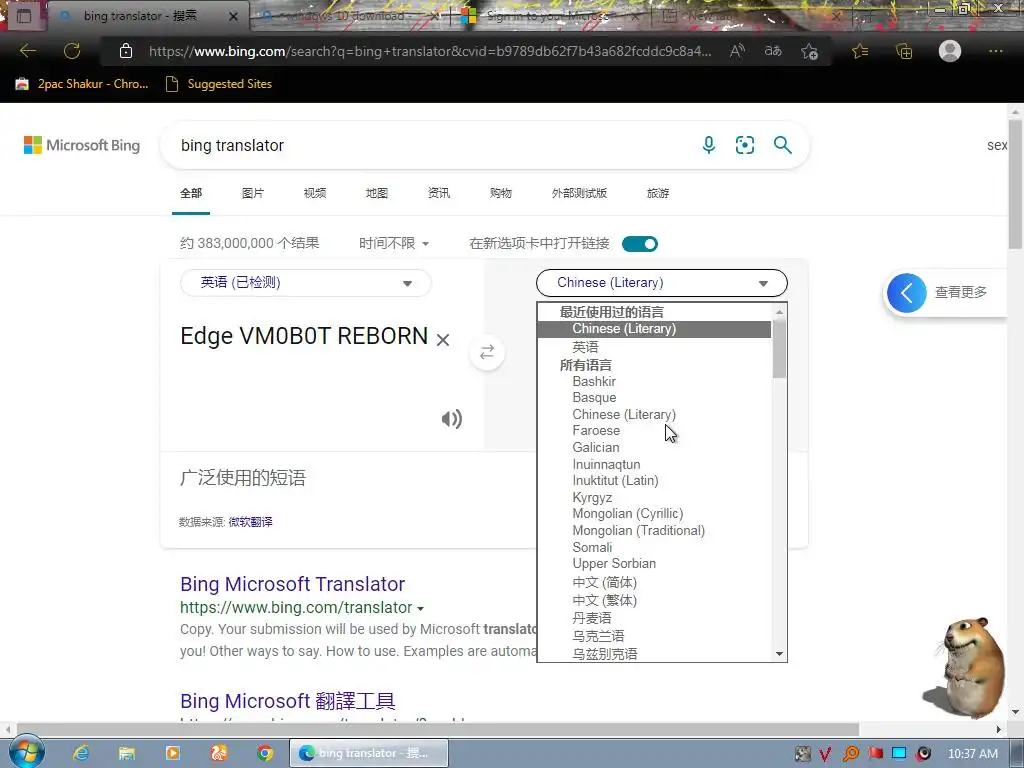
Task: Click the browser back arrow
Action: click(x=27, y=51)
